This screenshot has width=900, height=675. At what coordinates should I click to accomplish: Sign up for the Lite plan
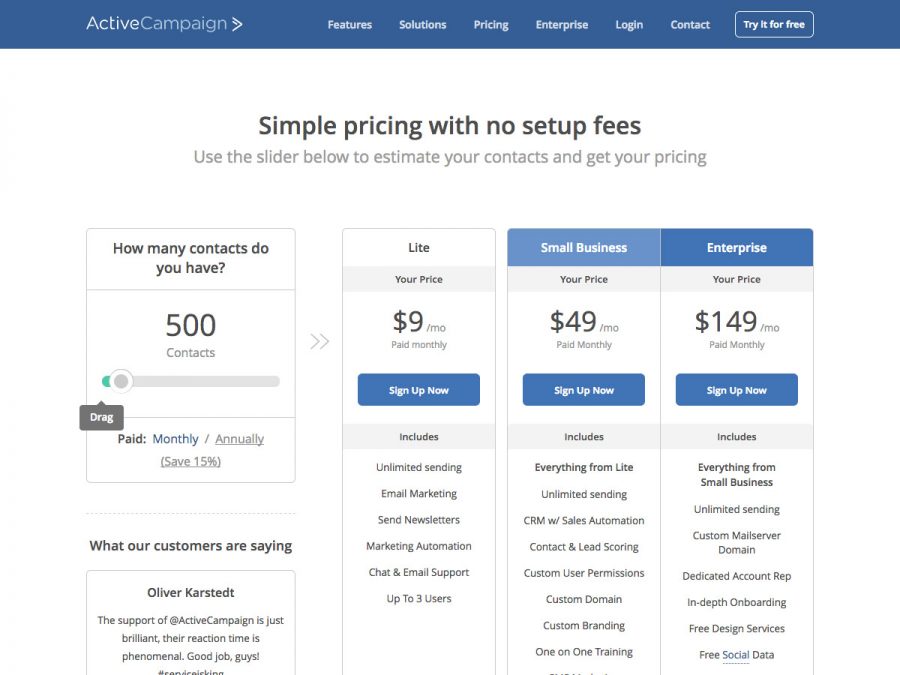(418, 389)
